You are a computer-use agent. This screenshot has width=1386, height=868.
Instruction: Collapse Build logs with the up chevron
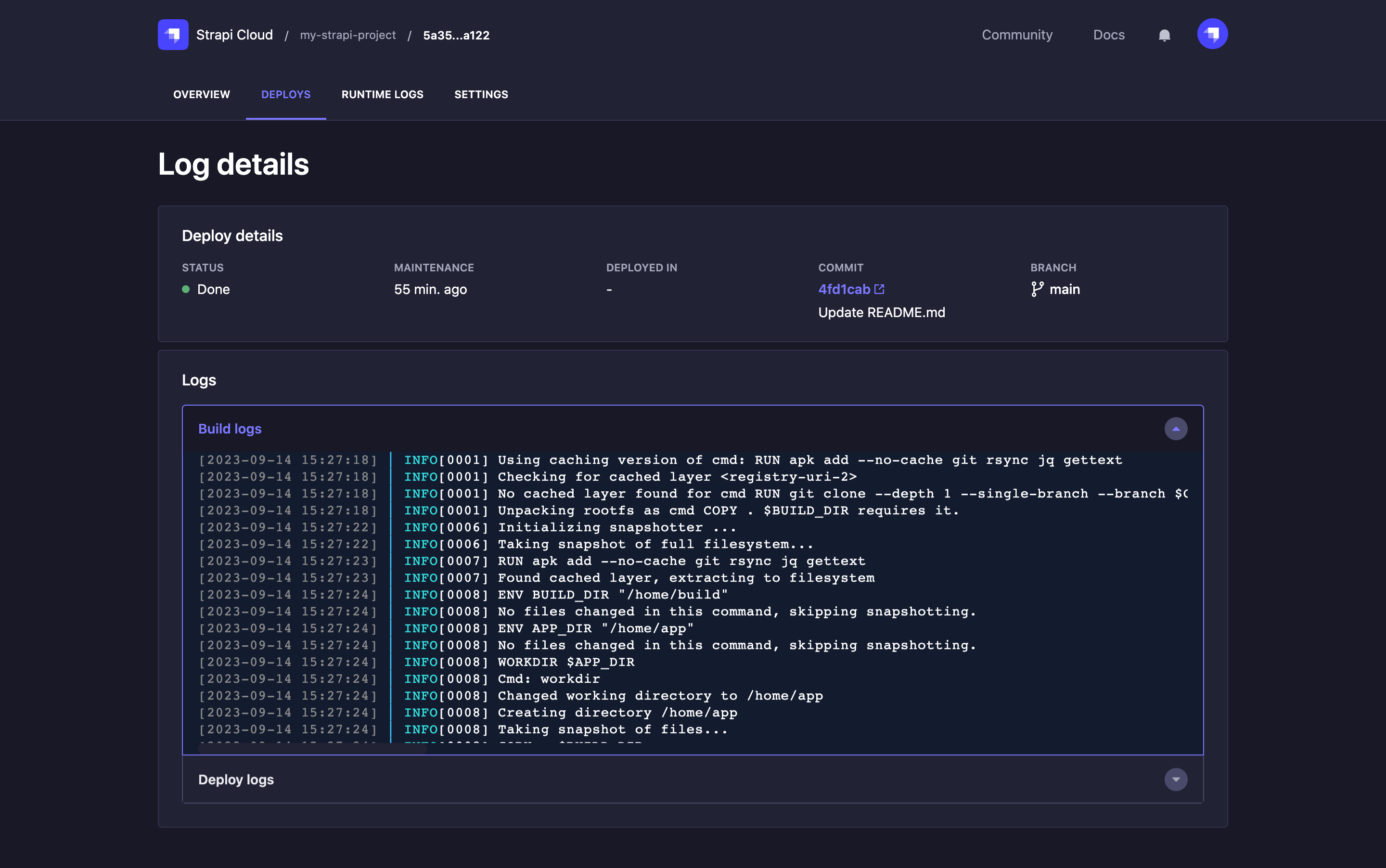click(1175, 429)
